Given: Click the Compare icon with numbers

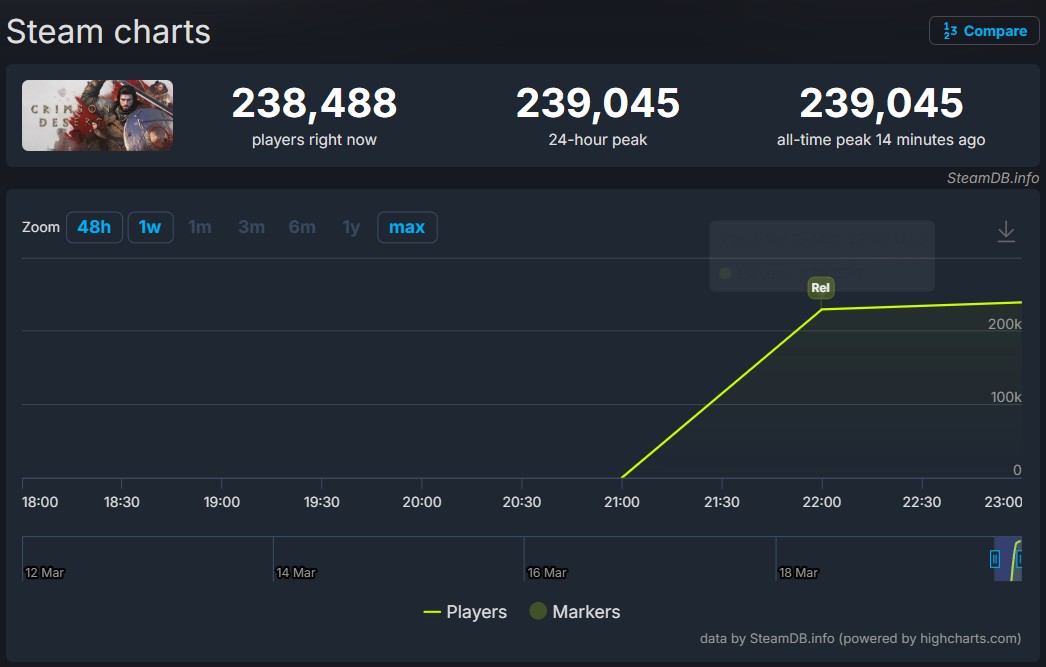Looking at the screenshot, I should pos(949,31).
